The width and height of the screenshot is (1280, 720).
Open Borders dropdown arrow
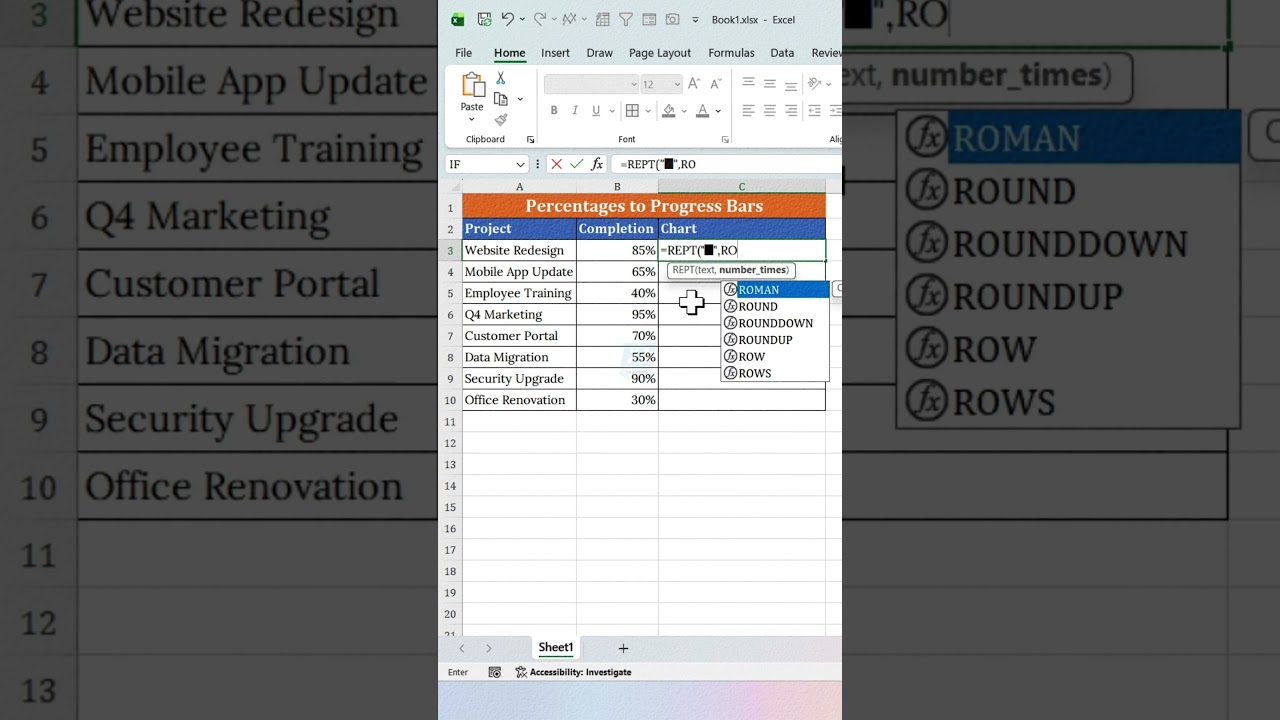click(648, 111)
